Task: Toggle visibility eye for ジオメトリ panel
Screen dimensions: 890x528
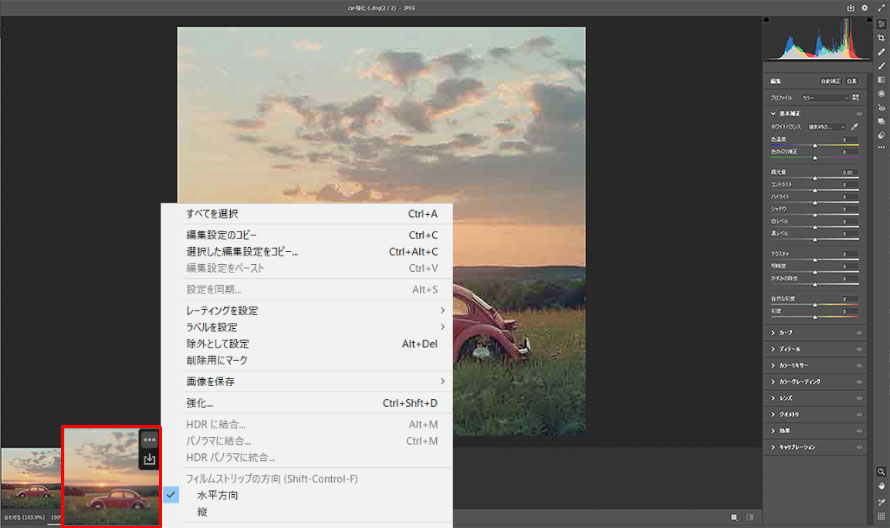Action: 859,414
